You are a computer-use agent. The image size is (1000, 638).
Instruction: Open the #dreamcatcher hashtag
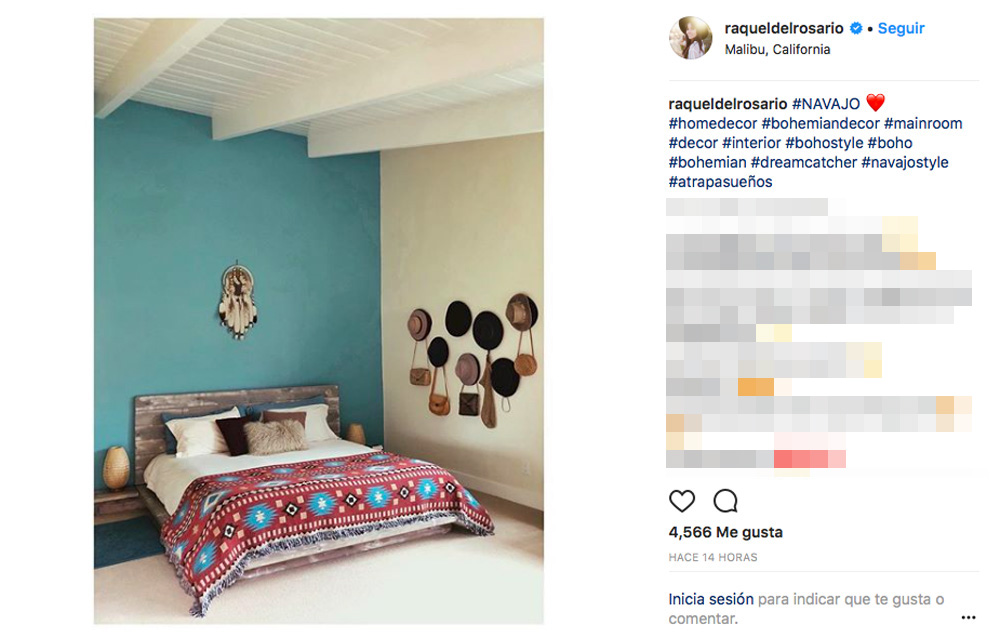804,162
